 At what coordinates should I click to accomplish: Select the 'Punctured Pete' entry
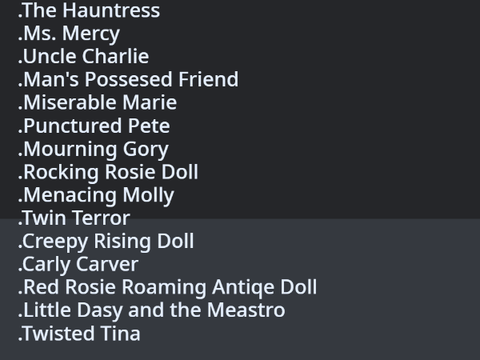pyautogui.click(x=94, y=126)
